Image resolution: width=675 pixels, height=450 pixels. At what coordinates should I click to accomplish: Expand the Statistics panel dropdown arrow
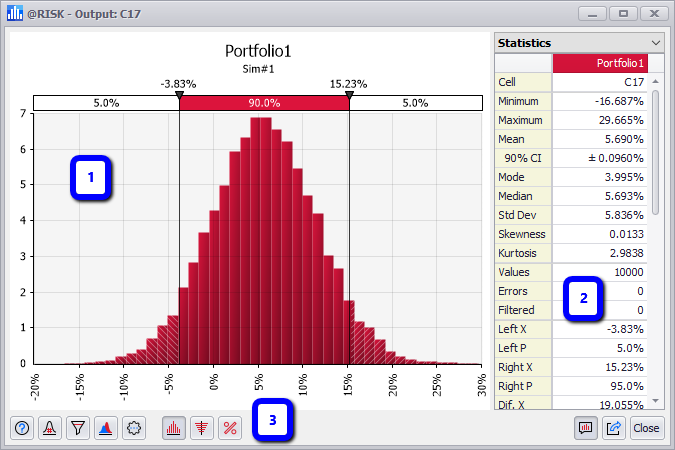pyautogui.click(x=656, y=43)
